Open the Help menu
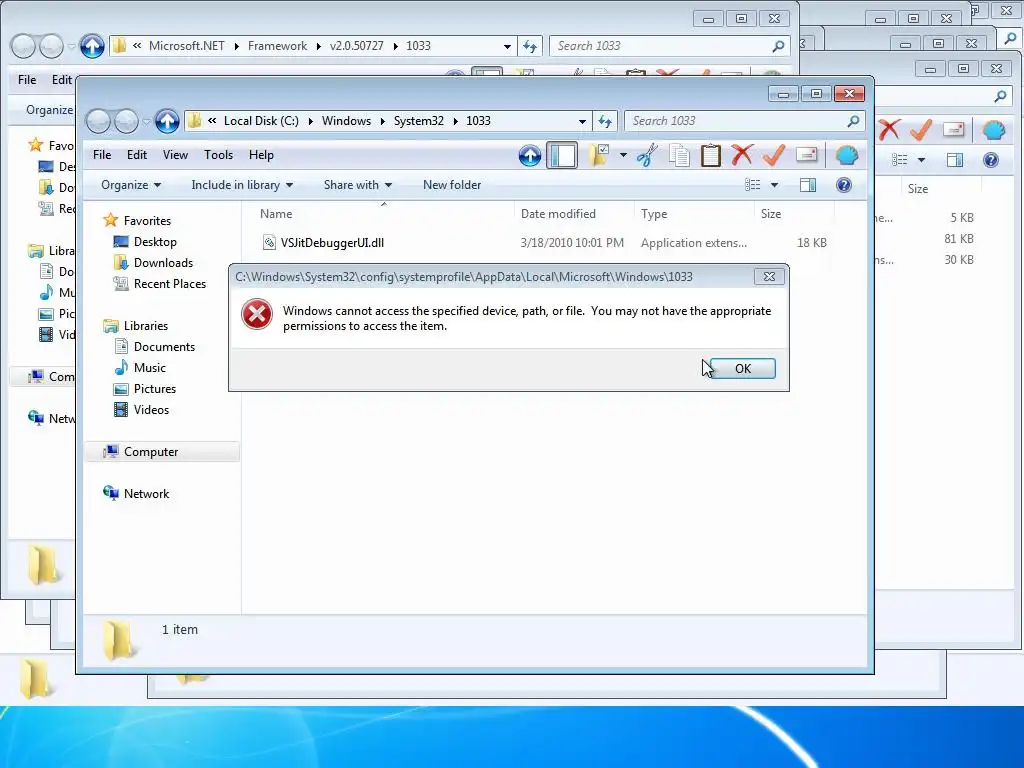Screen dimensions: 1024x768 click(261, 155)
